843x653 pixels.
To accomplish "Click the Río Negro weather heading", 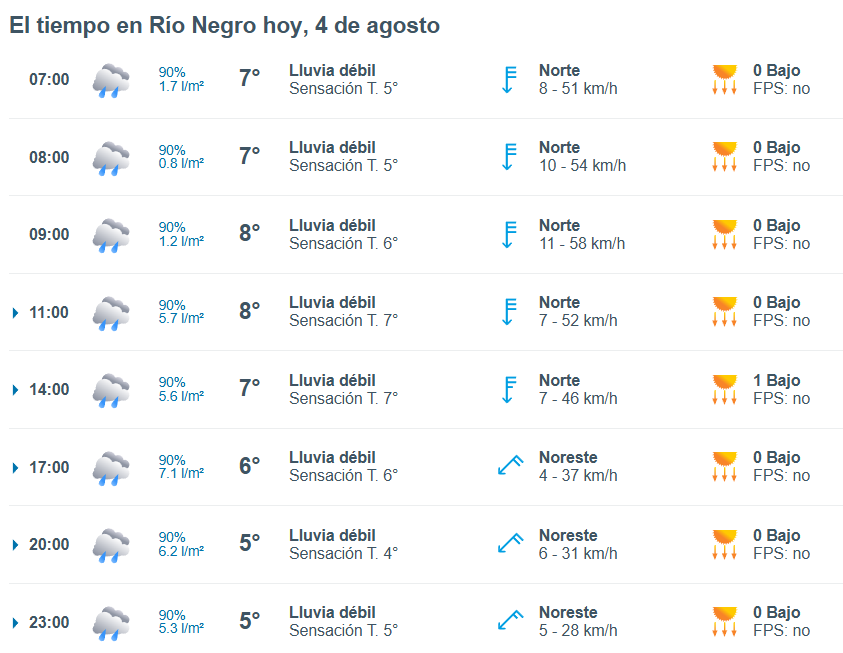I will coord(225,25).
